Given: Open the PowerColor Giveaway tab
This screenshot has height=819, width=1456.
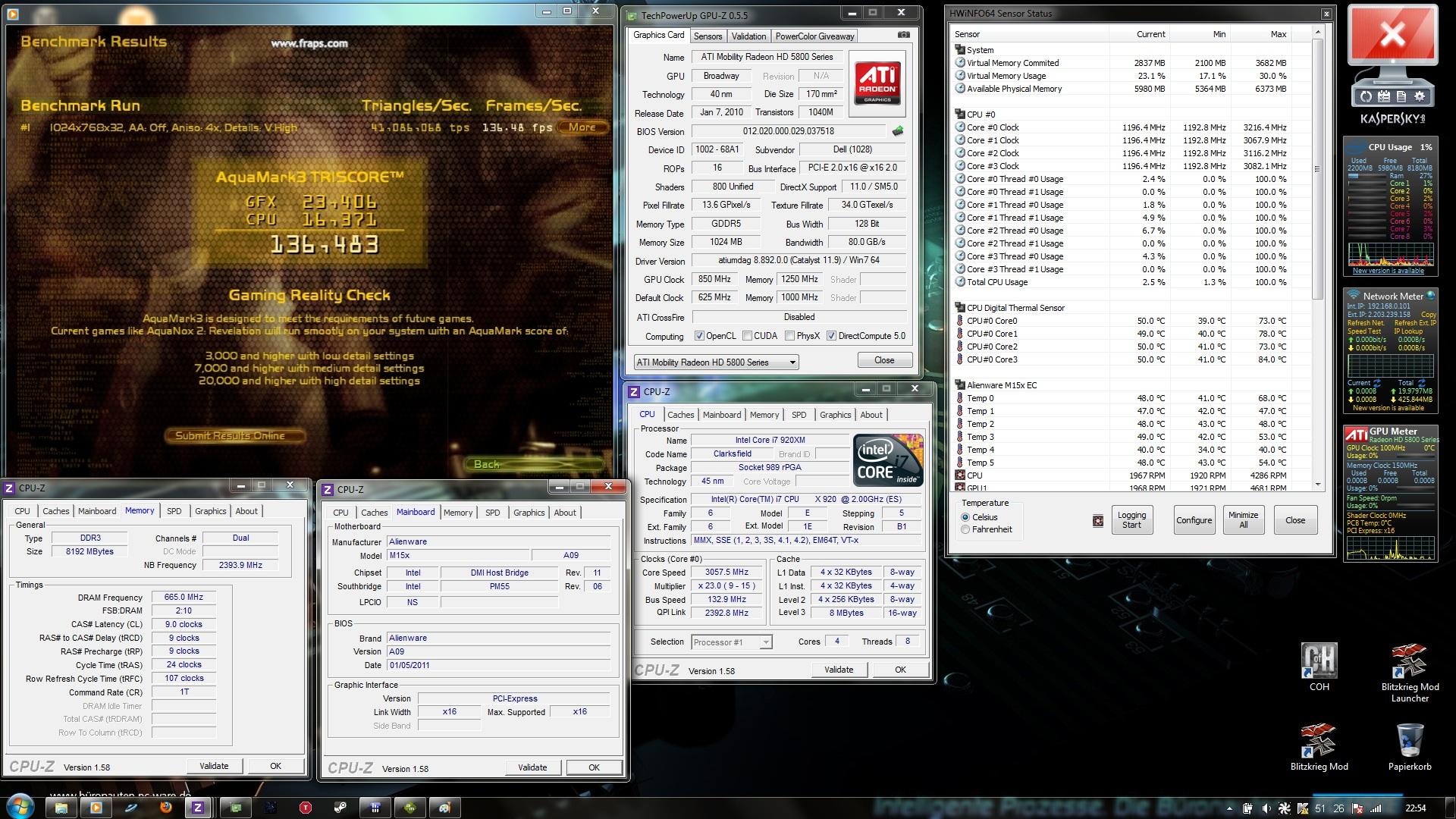Looking at the screenshot, I should coord(814,36).
